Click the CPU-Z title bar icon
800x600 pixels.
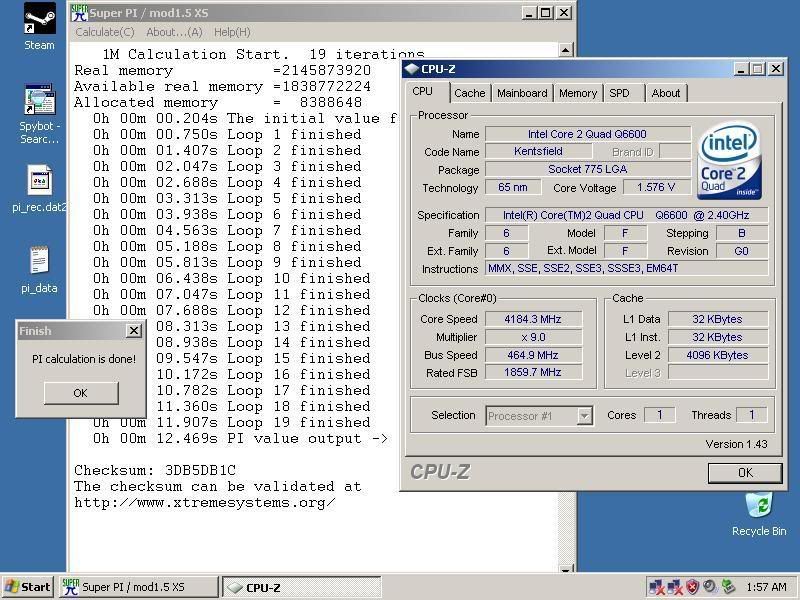[x=412, y=69]
